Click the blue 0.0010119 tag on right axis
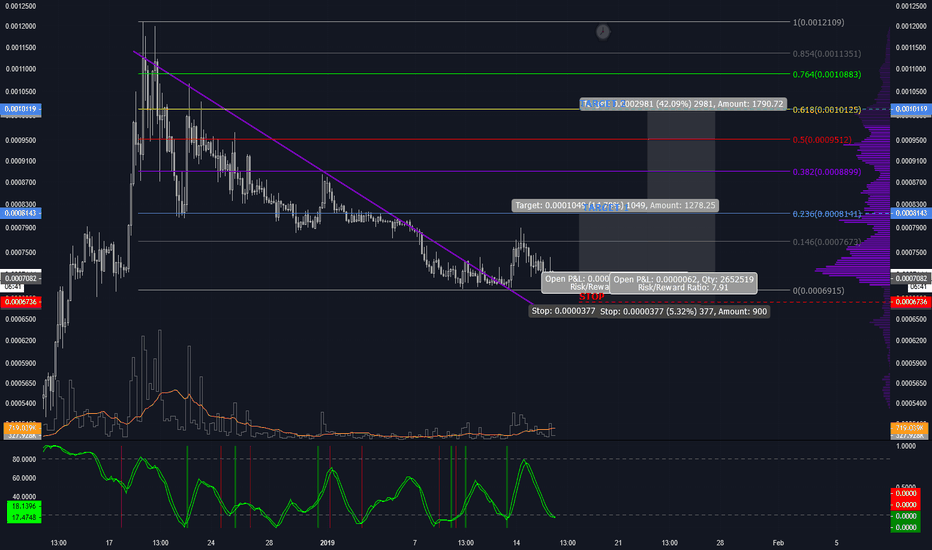 coord(910,109)
